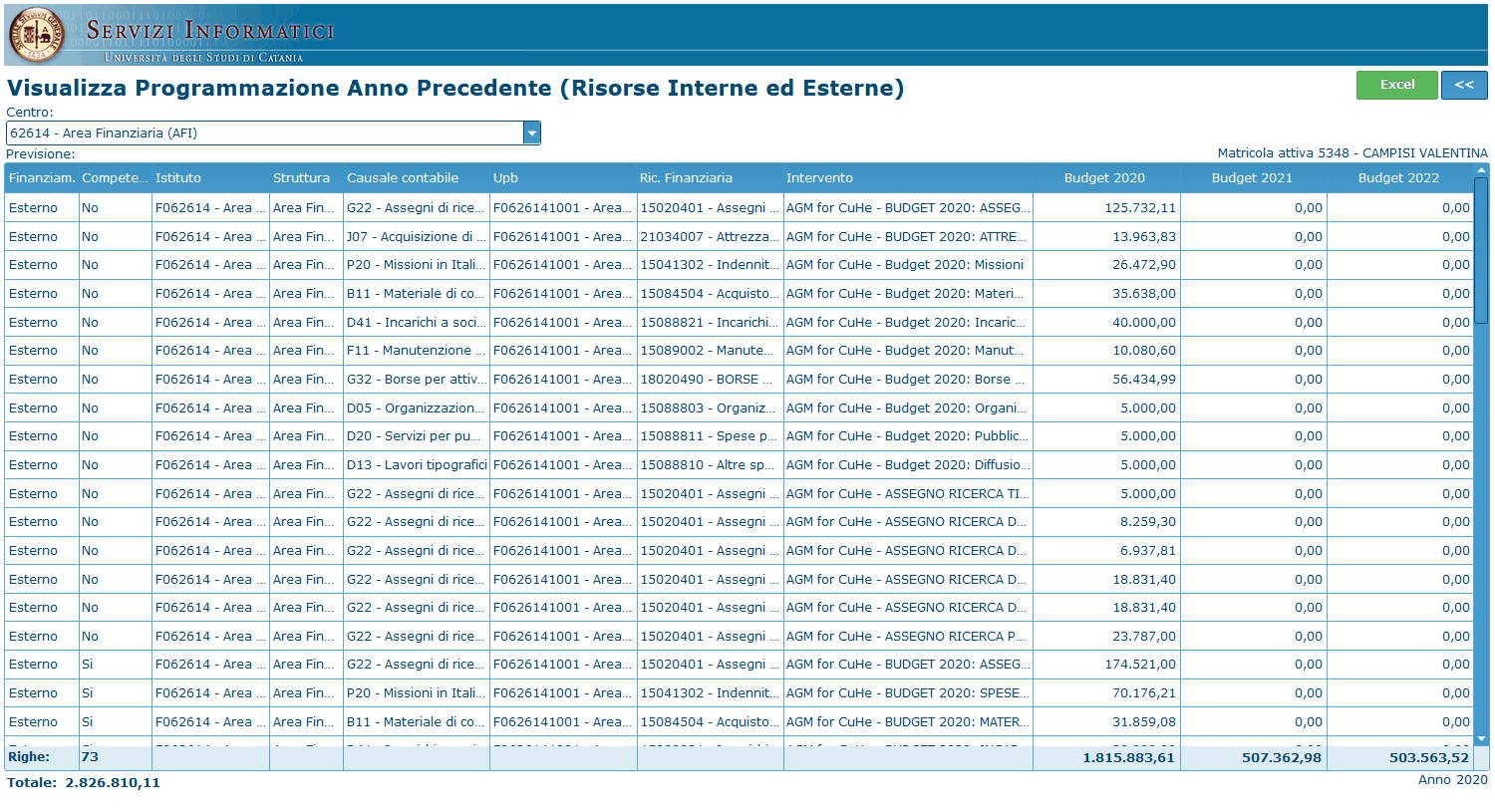Select budget value 13.963,83
The image size is (1495, 812).
1106,237
